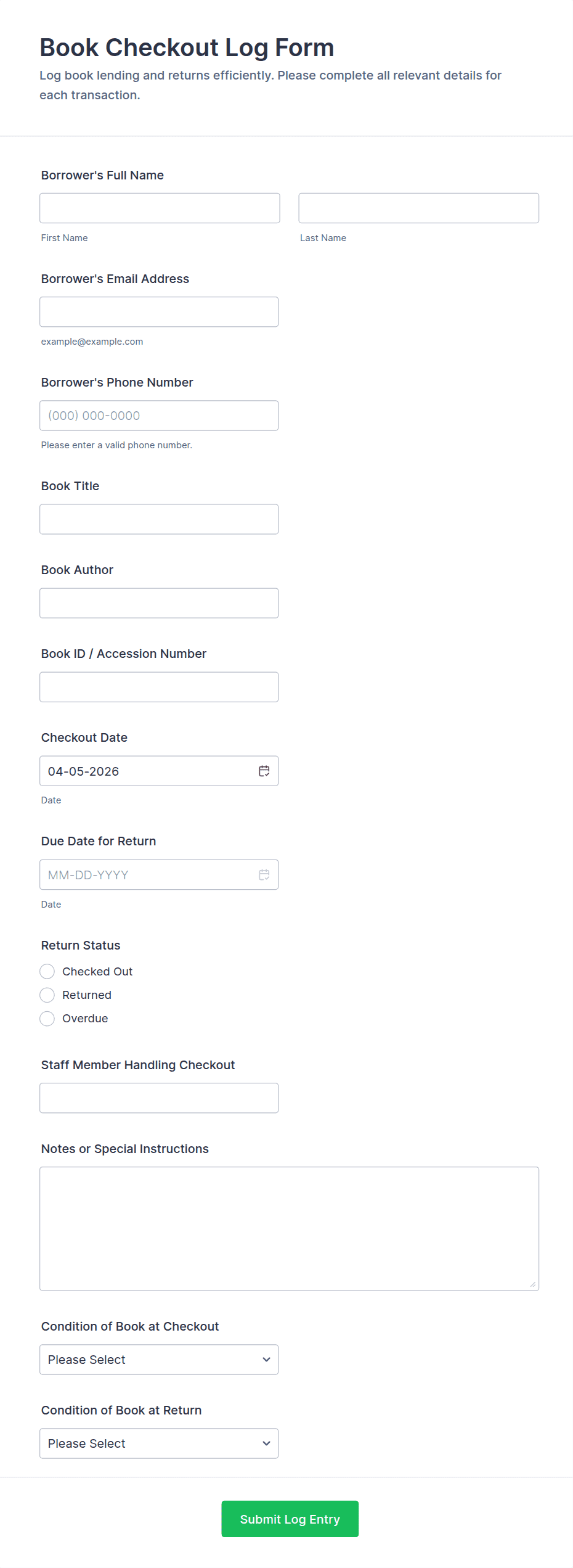573x1568 pixels.
Task: Click the Book ID / Accession Number field
Action: [159, 686]
